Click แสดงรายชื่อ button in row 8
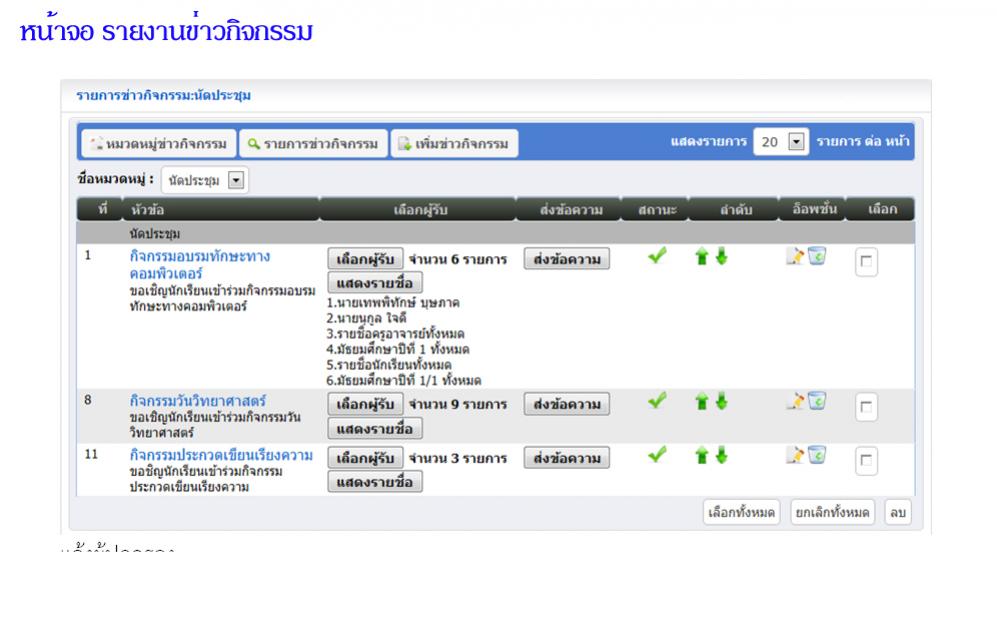 tap(375, 428)
